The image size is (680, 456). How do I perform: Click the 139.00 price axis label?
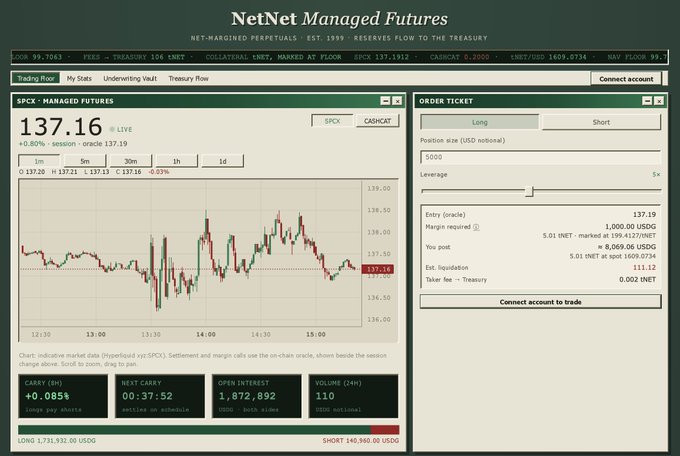pos(379,189)
